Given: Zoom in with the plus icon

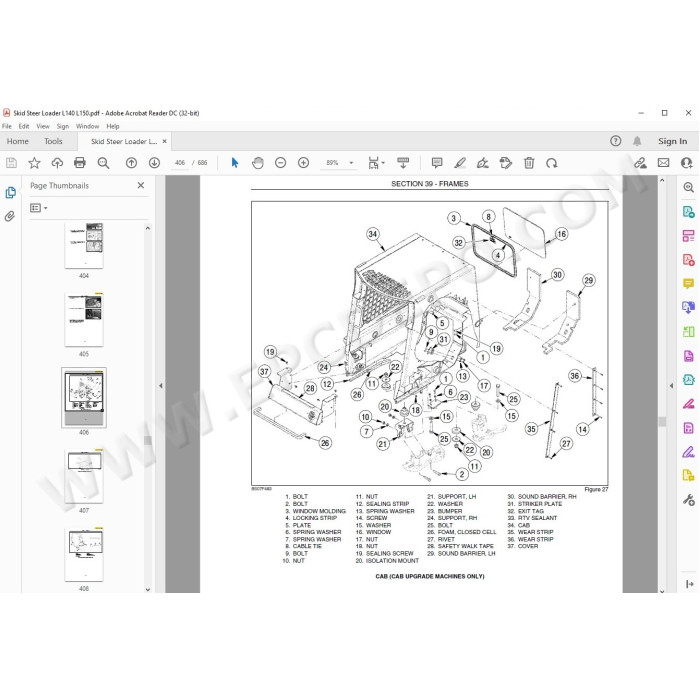Looking at the screenshot, I should [x=304, y=163].
